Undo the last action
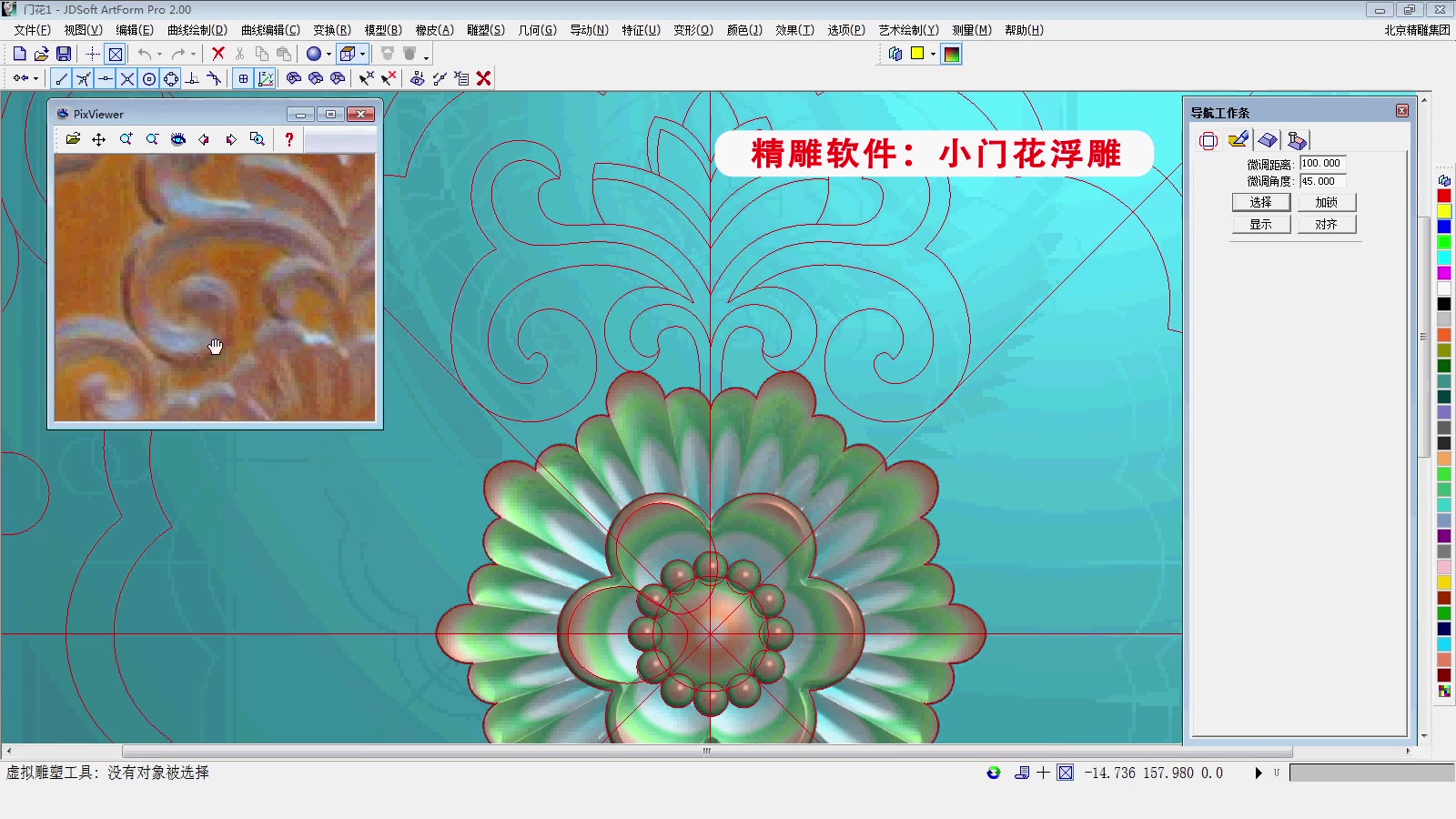 coord(145,54)
